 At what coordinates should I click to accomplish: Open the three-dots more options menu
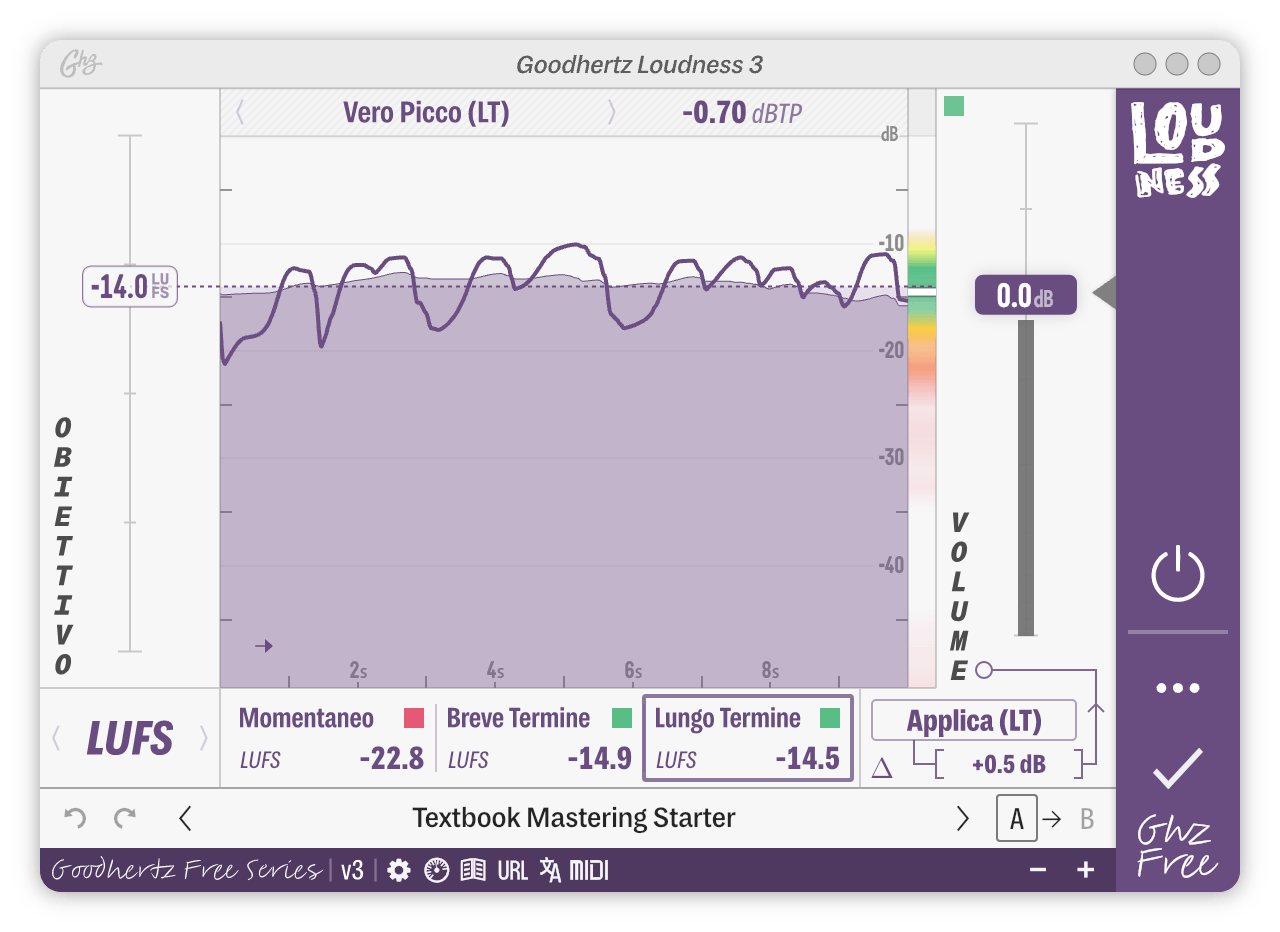[1178, 688]
